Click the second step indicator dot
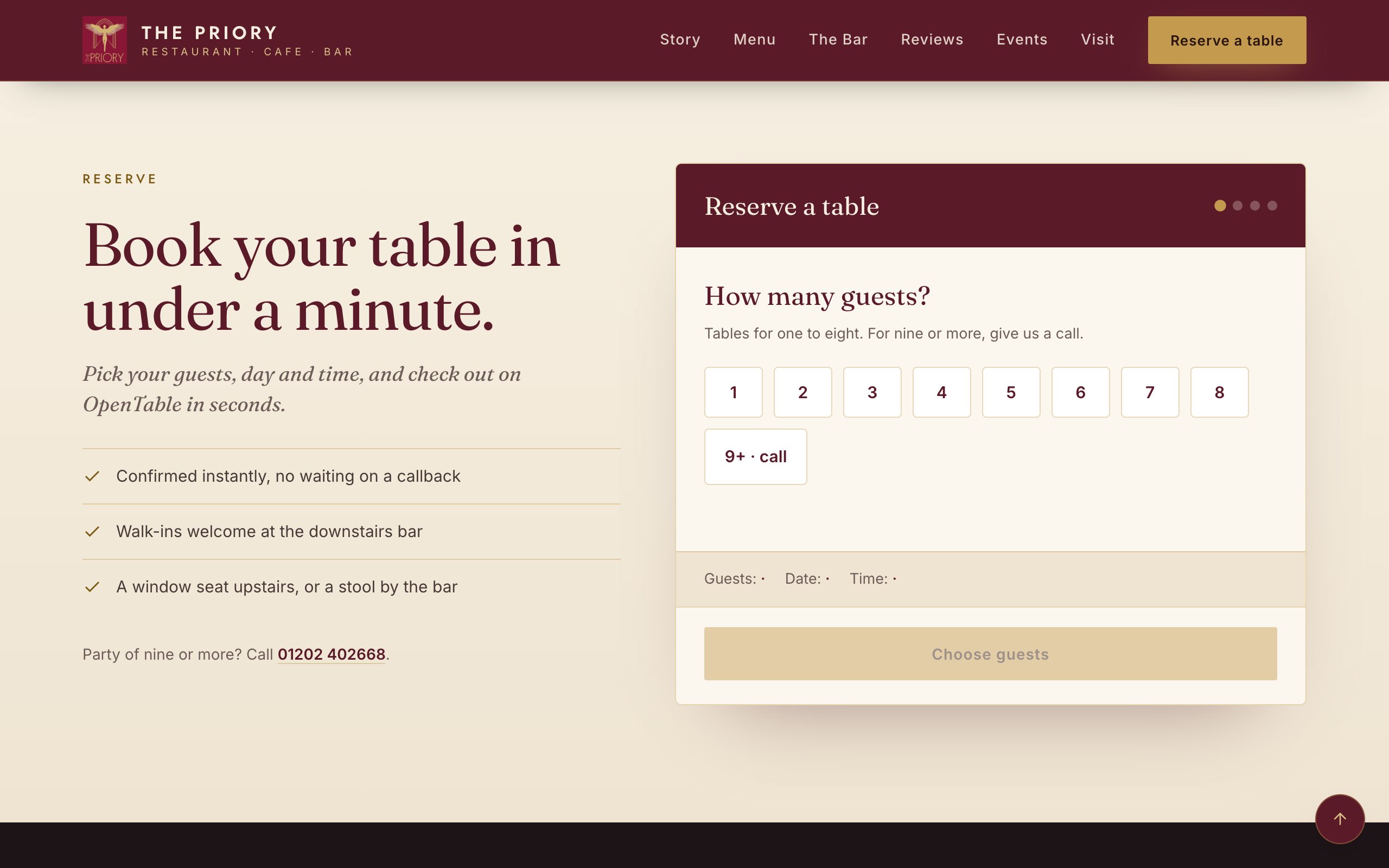This screenshot has width=1389, height=868. click(1238, 206)
